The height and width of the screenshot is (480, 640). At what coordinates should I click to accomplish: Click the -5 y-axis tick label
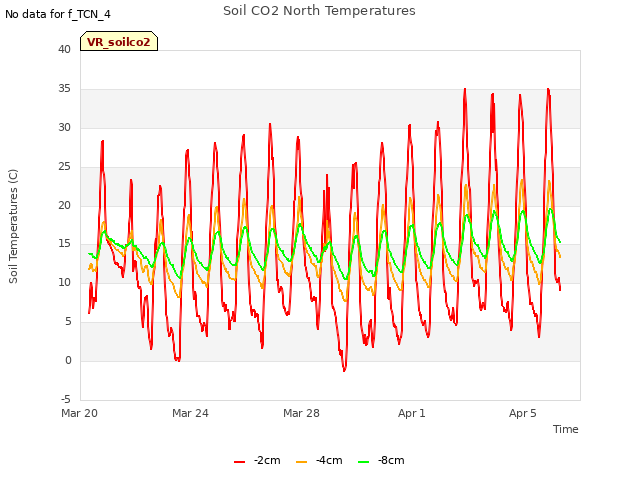[x=66, y=399]
